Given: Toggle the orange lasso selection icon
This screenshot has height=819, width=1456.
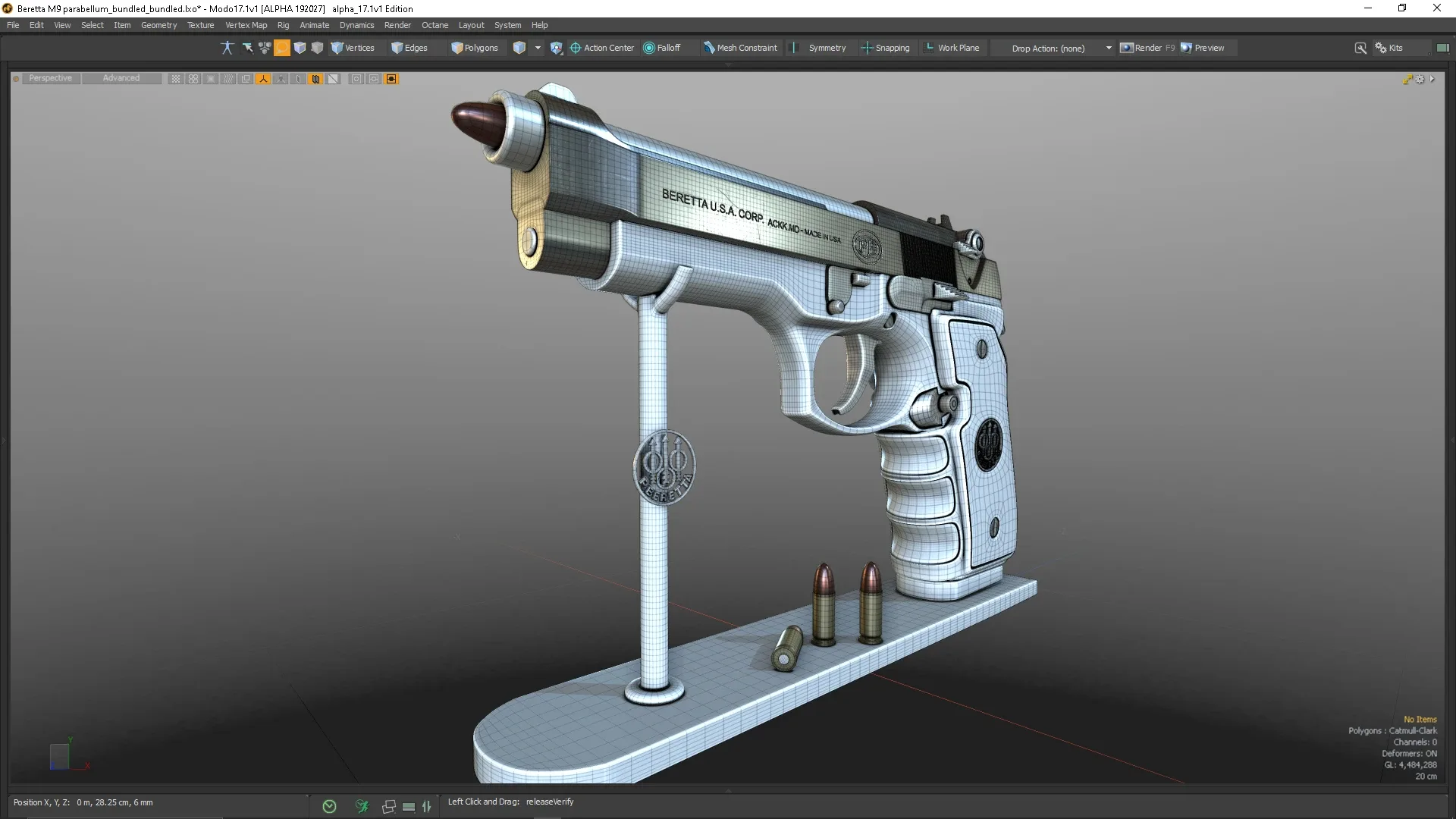Looking at the screenshot, I should [x=282, y=48].
